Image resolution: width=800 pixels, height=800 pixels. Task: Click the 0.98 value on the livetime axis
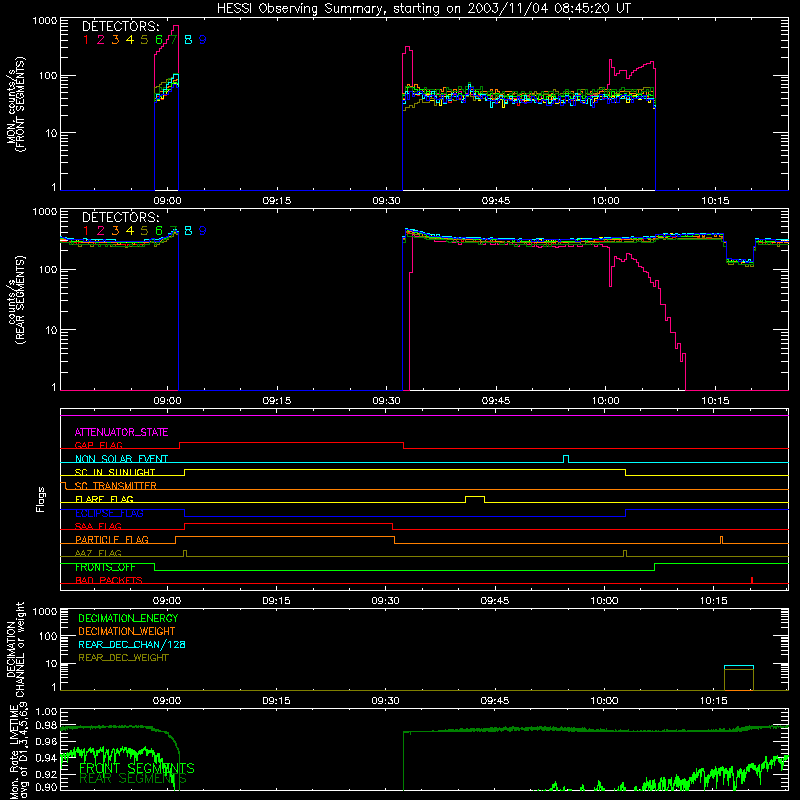(46, 725)
